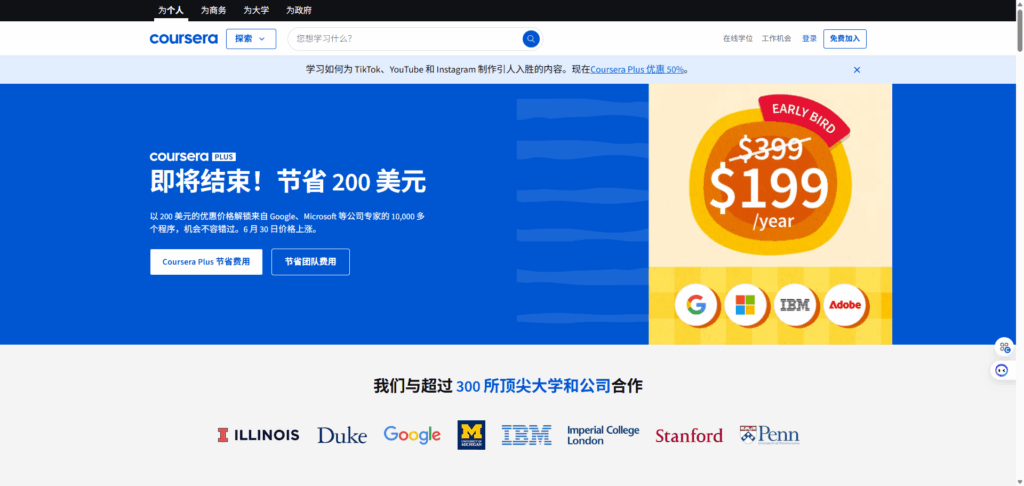The image size is (1024, 486).
Task: Click the 300 所顶尖大学和公司 text
Action: tap(534, 386)
